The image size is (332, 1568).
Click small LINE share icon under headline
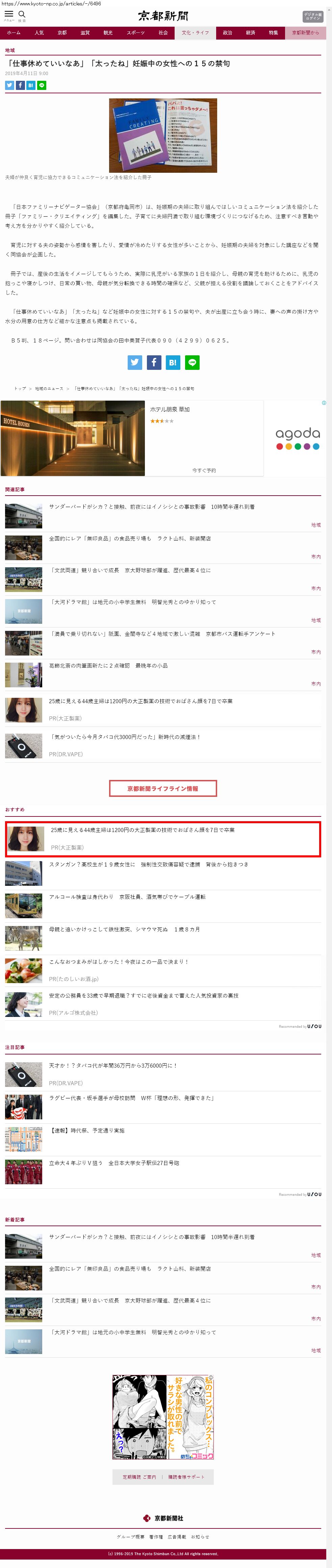pyautogui.click(x=42, y=85)
